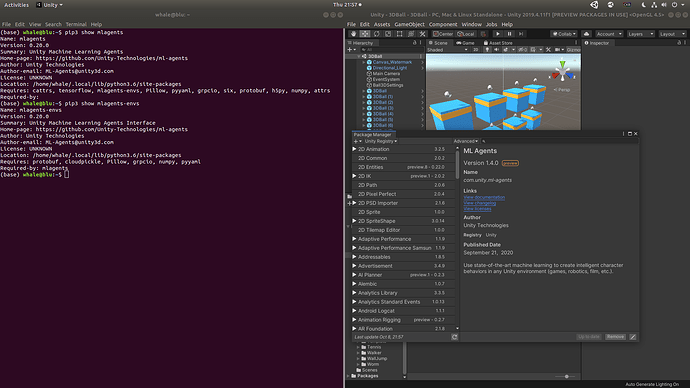Expand AI Planner package versions
690x388 pixels.
click(x=354, y=275)
